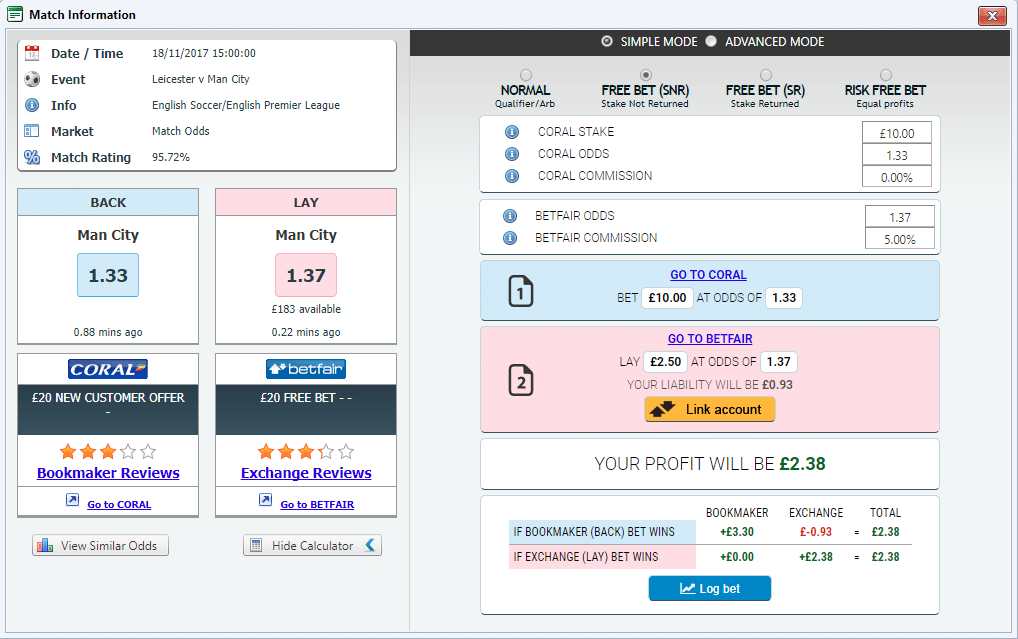This screenshot has height=639, width=1018.
Task: Click the percentage icon beside Match Rating
Action: 31,157
